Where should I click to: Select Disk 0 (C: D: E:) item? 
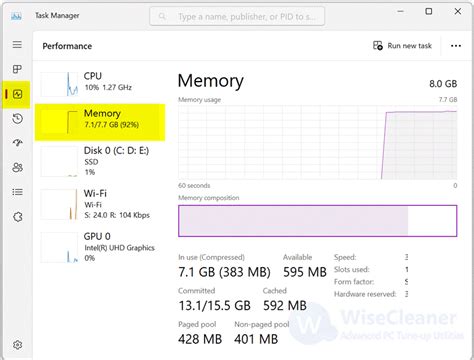point(100,161)
